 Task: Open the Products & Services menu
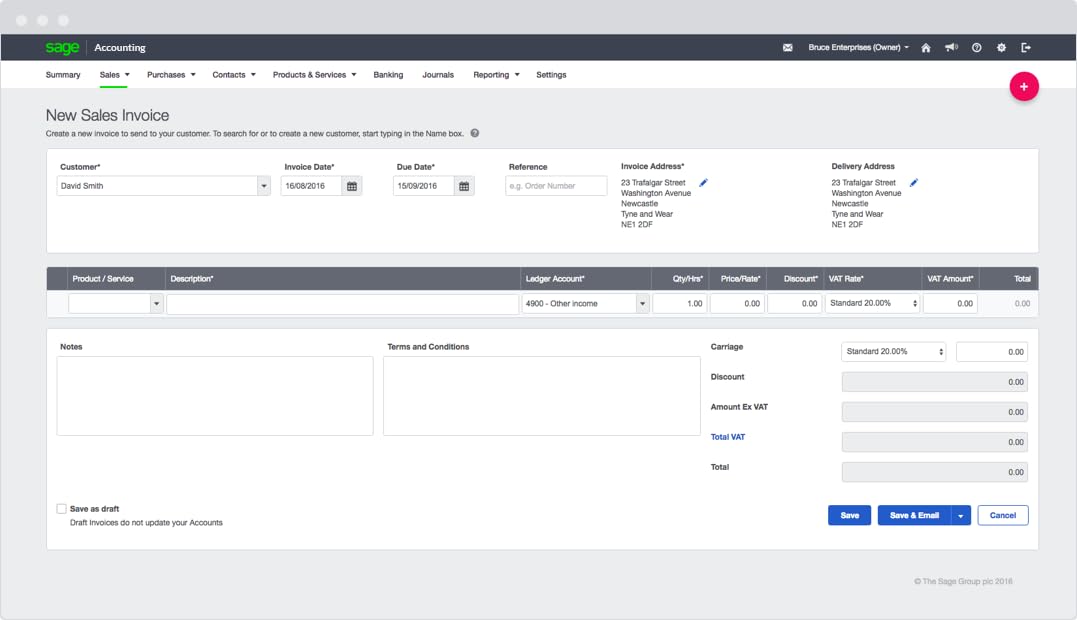tap(314, 75)
